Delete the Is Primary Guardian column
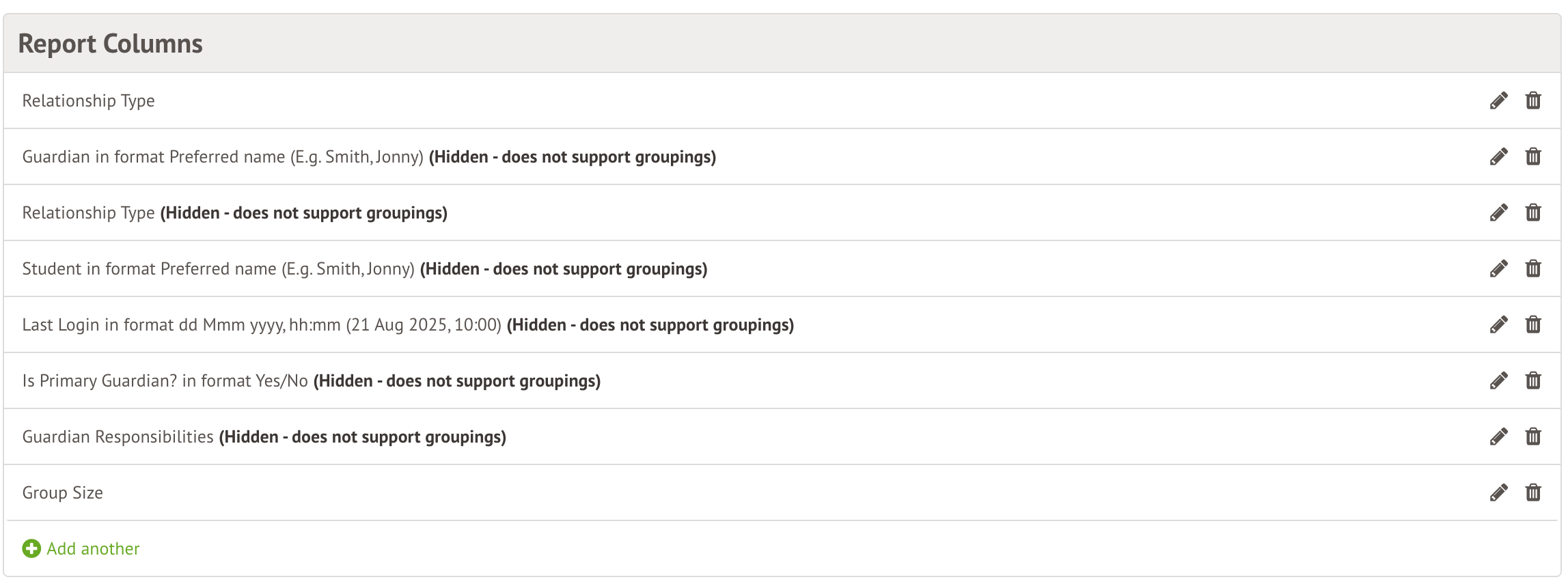The height and width of the screenshot is (586, 1568). coord(1533,381)
